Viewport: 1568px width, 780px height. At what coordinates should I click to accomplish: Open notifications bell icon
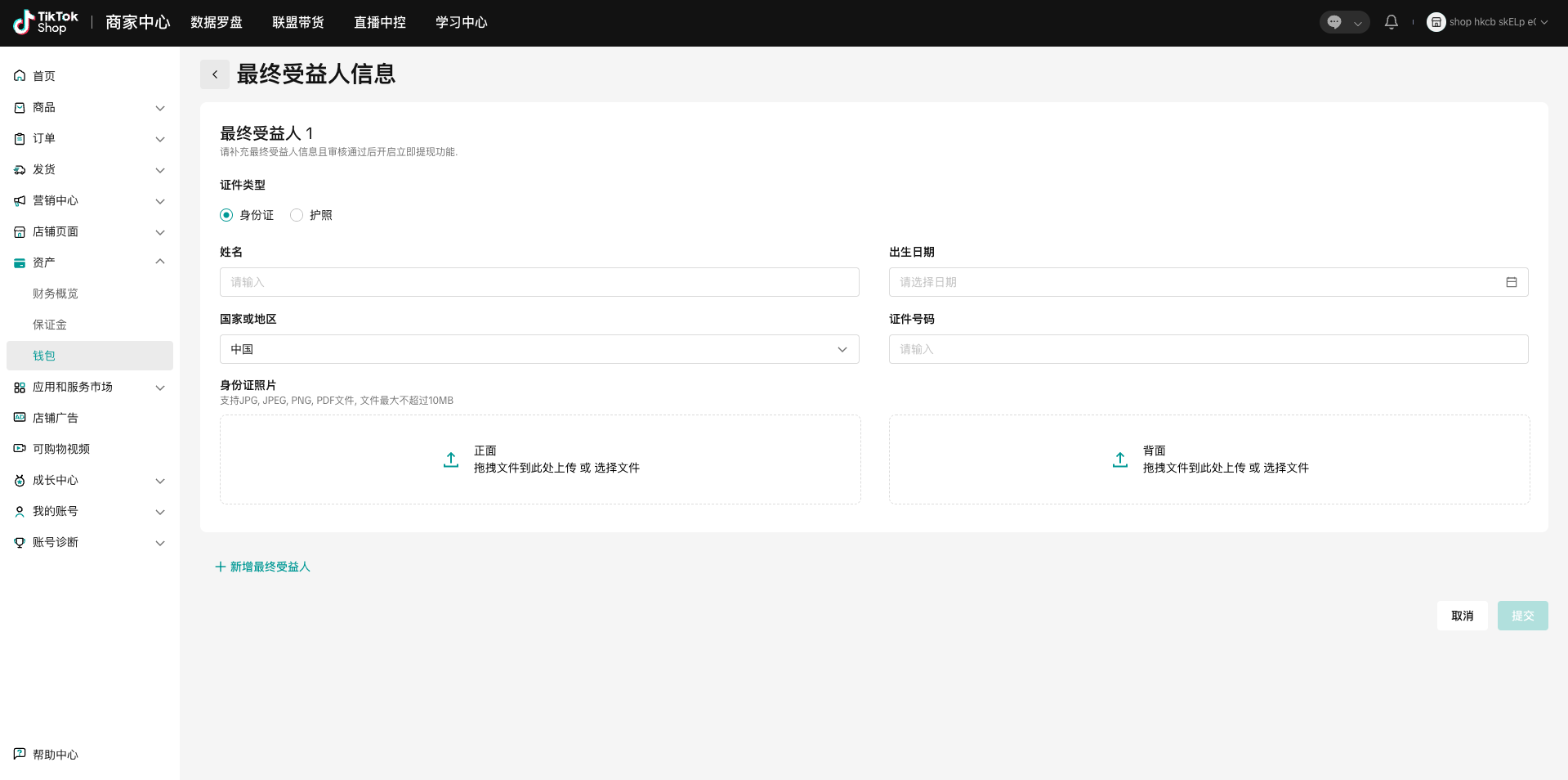click(x=1392, y=23)
